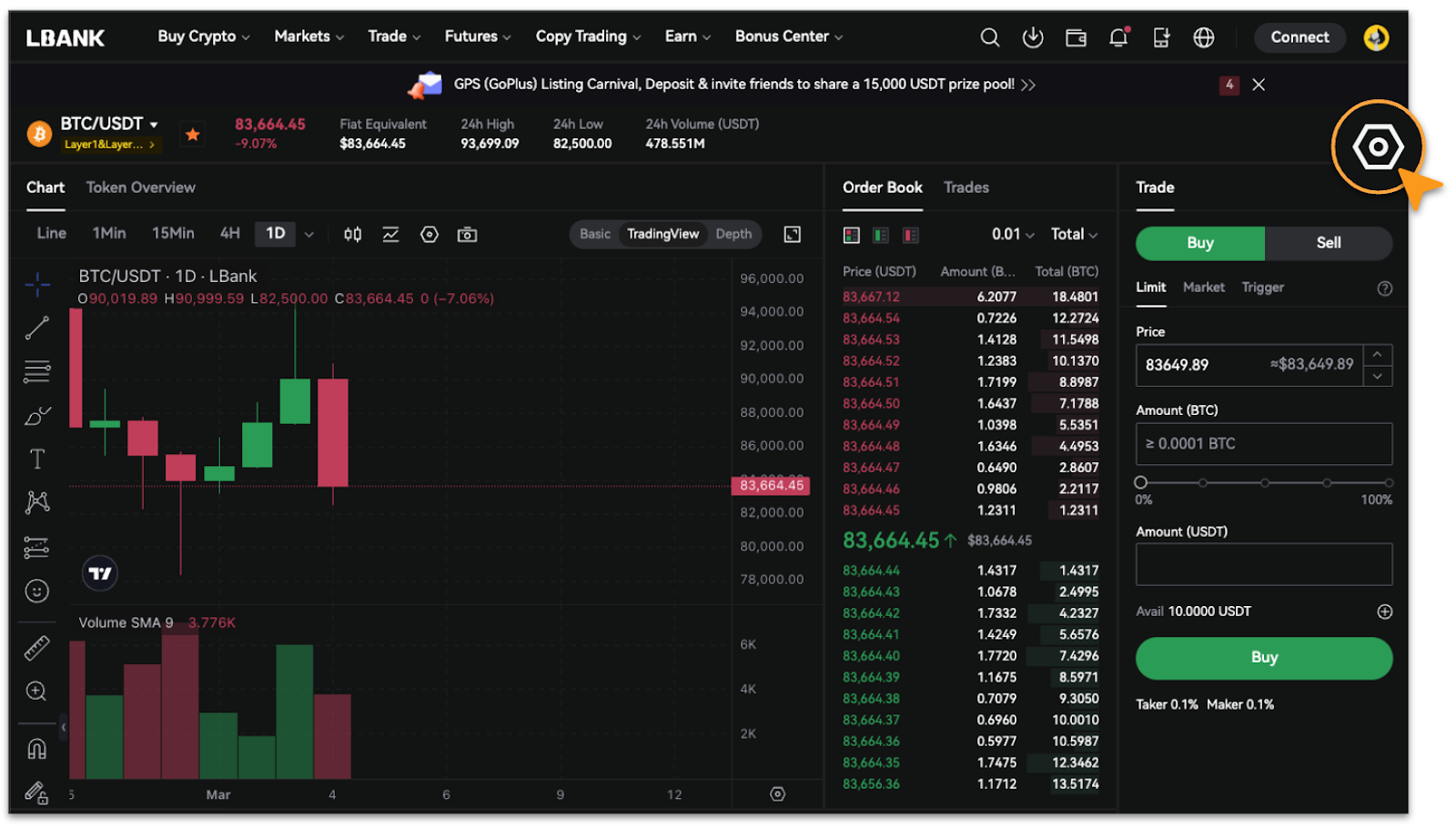Switch chart to Depth view
Viewport: 1456px width, 829px height.
733,234
